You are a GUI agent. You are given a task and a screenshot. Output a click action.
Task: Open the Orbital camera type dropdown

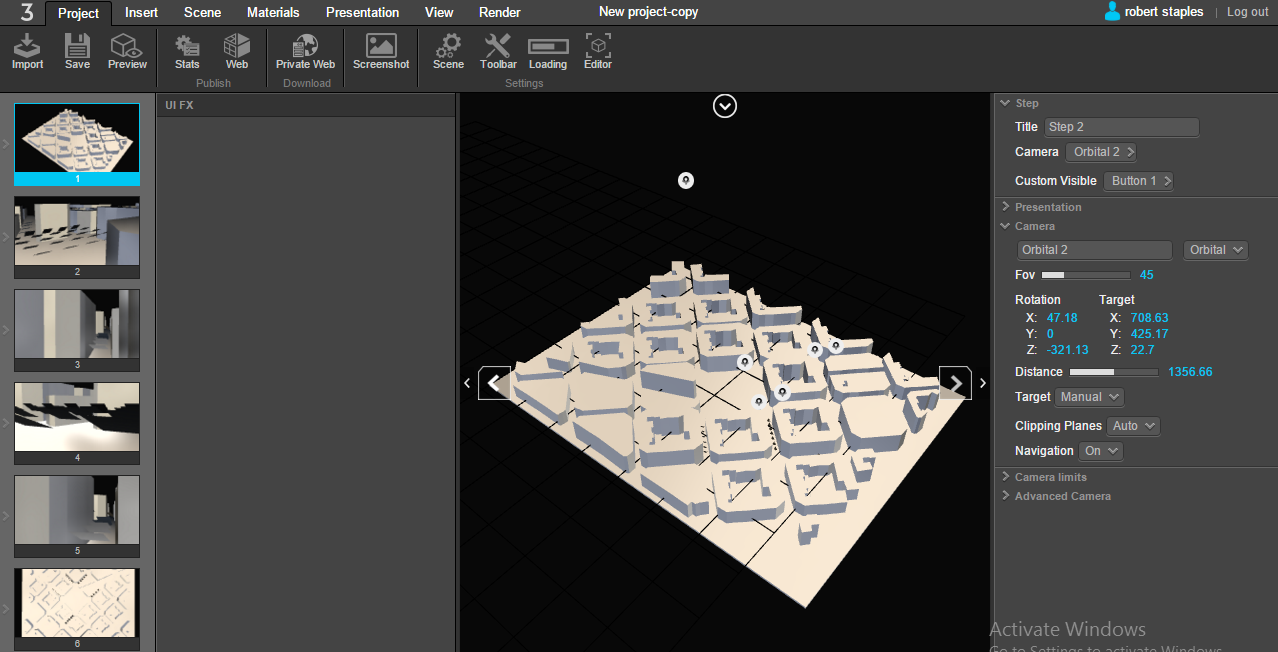(x=1215, y=250)
